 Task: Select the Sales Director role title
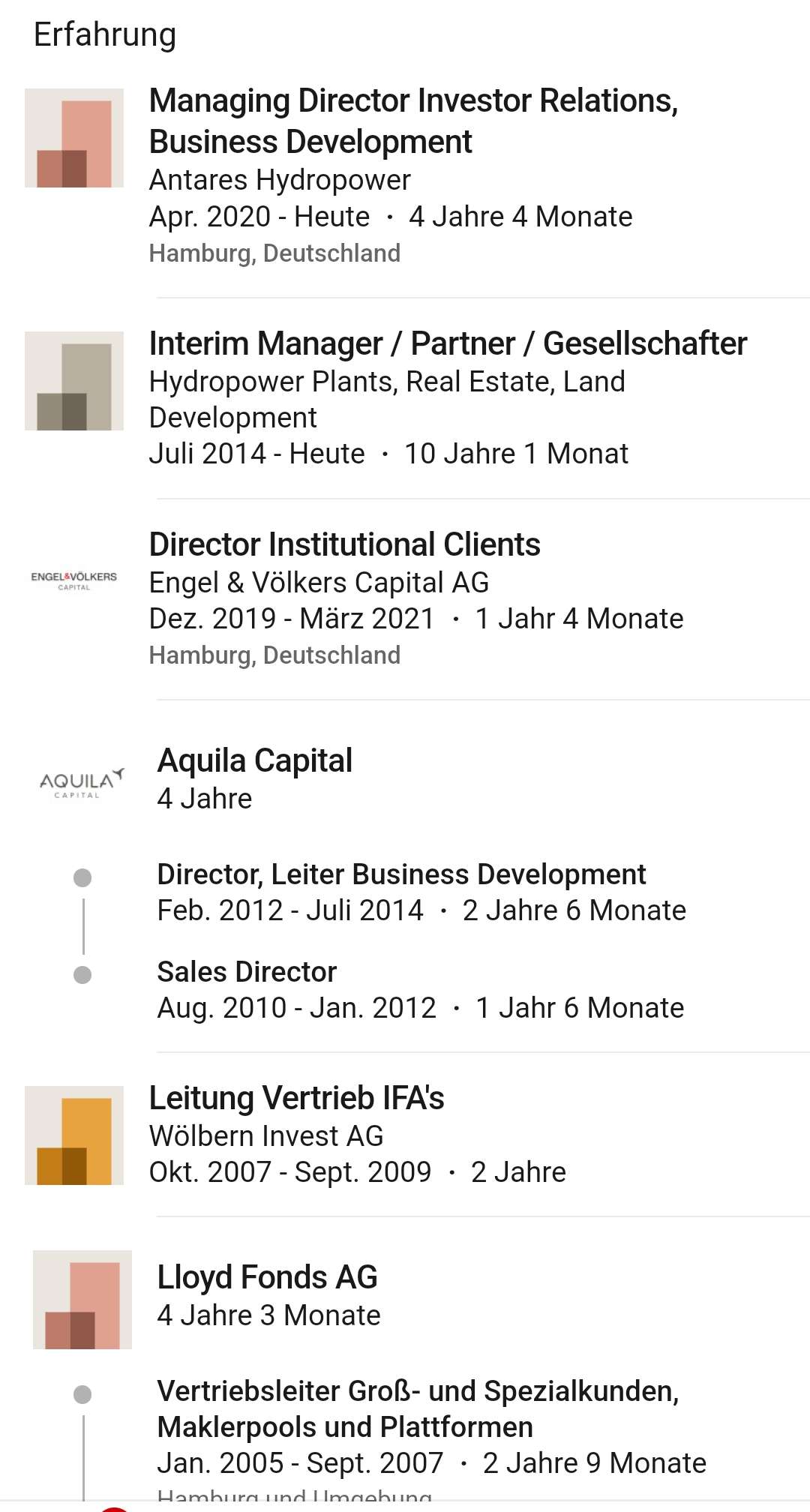click(247, 972)
